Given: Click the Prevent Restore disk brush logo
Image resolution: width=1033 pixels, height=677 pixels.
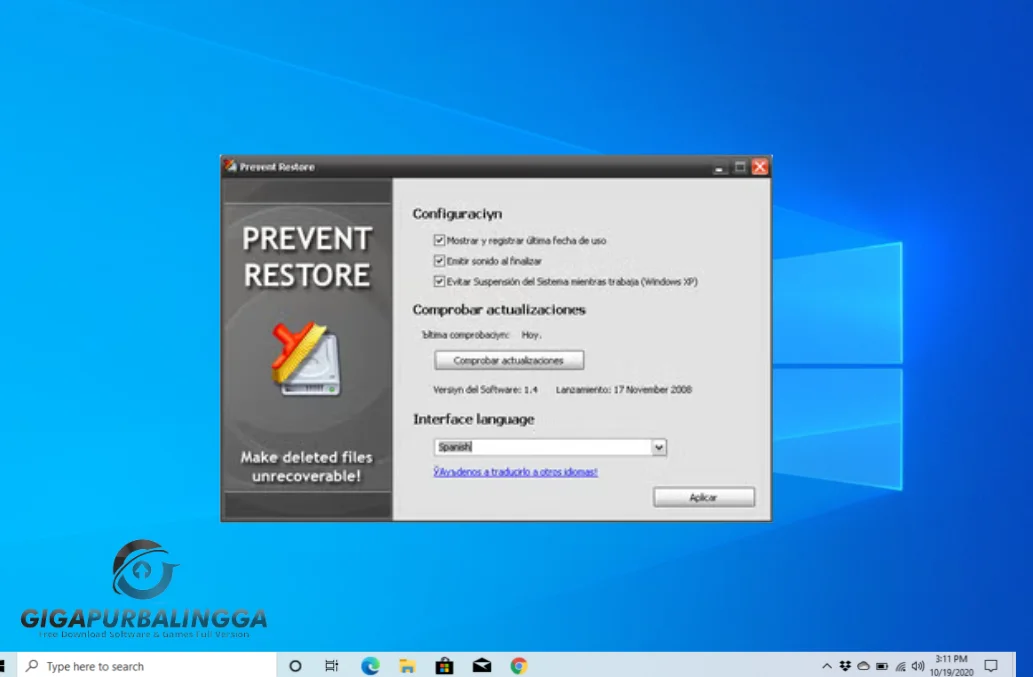Looking at the screenshot, I should click(x=306, y=359).
